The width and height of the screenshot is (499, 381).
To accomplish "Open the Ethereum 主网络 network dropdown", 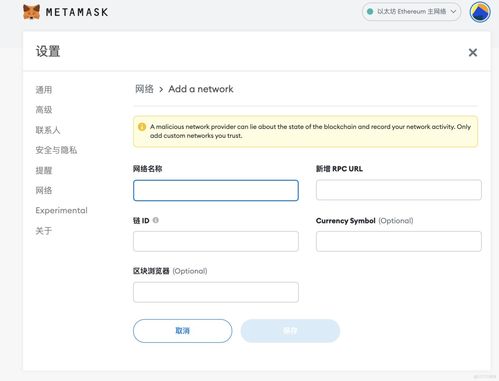I will click(412, 12).
